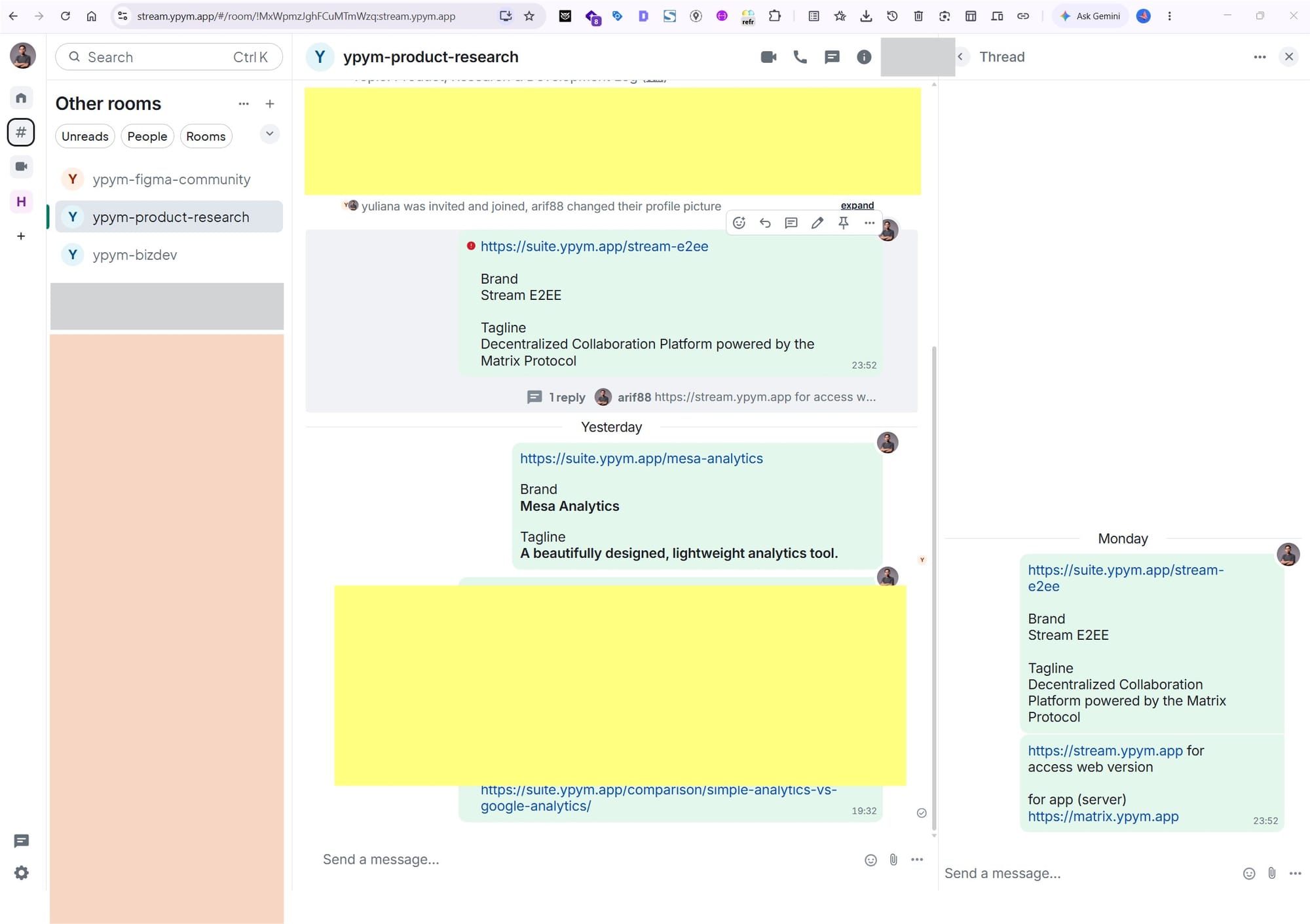1310x924 pixels.
Task: Open the H space in the left sidebar
Action: coord(21,201)
